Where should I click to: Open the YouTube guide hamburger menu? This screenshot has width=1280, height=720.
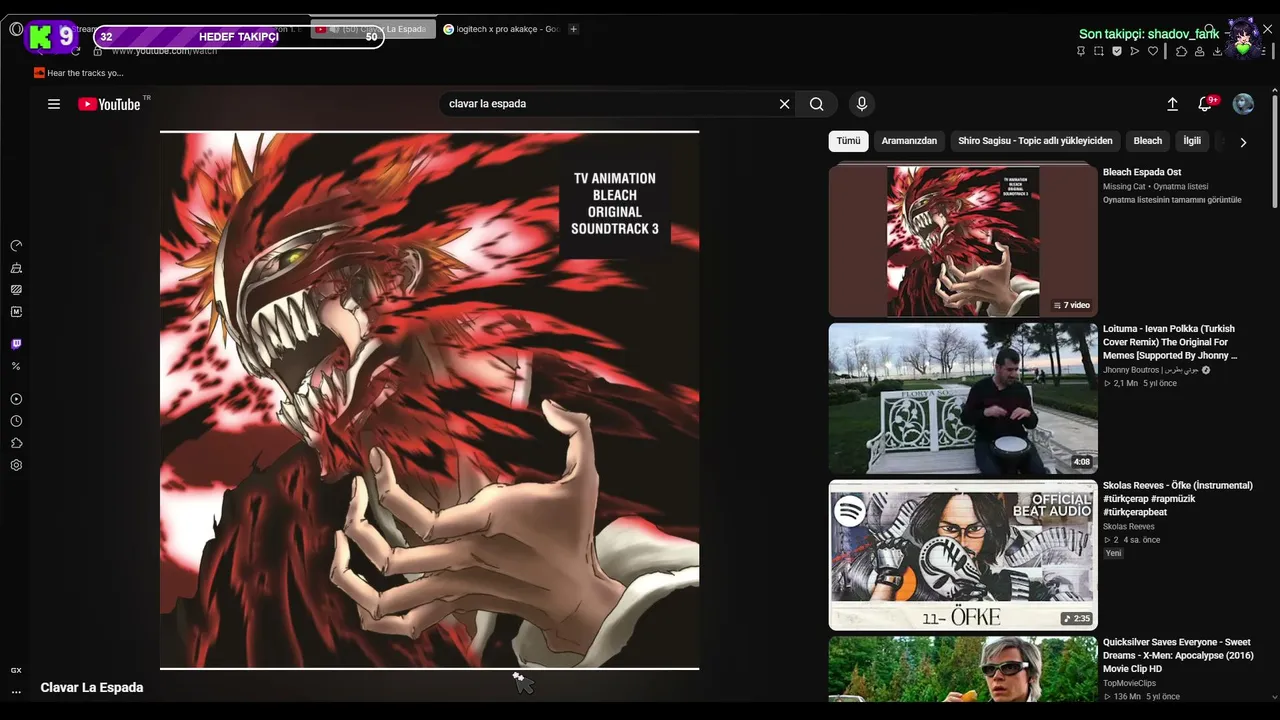coord(54,104)
